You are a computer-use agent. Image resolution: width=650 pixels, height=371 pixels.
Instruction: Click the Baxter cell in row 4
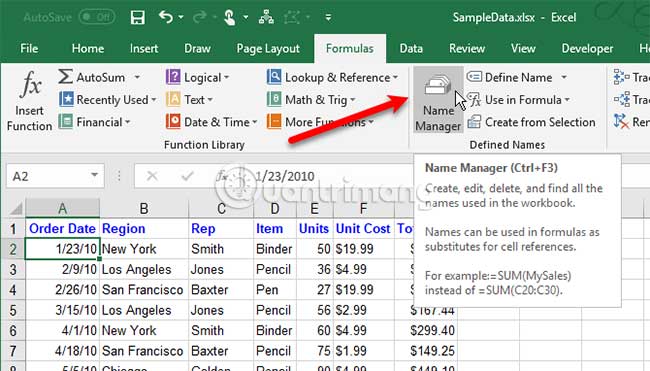221,290
